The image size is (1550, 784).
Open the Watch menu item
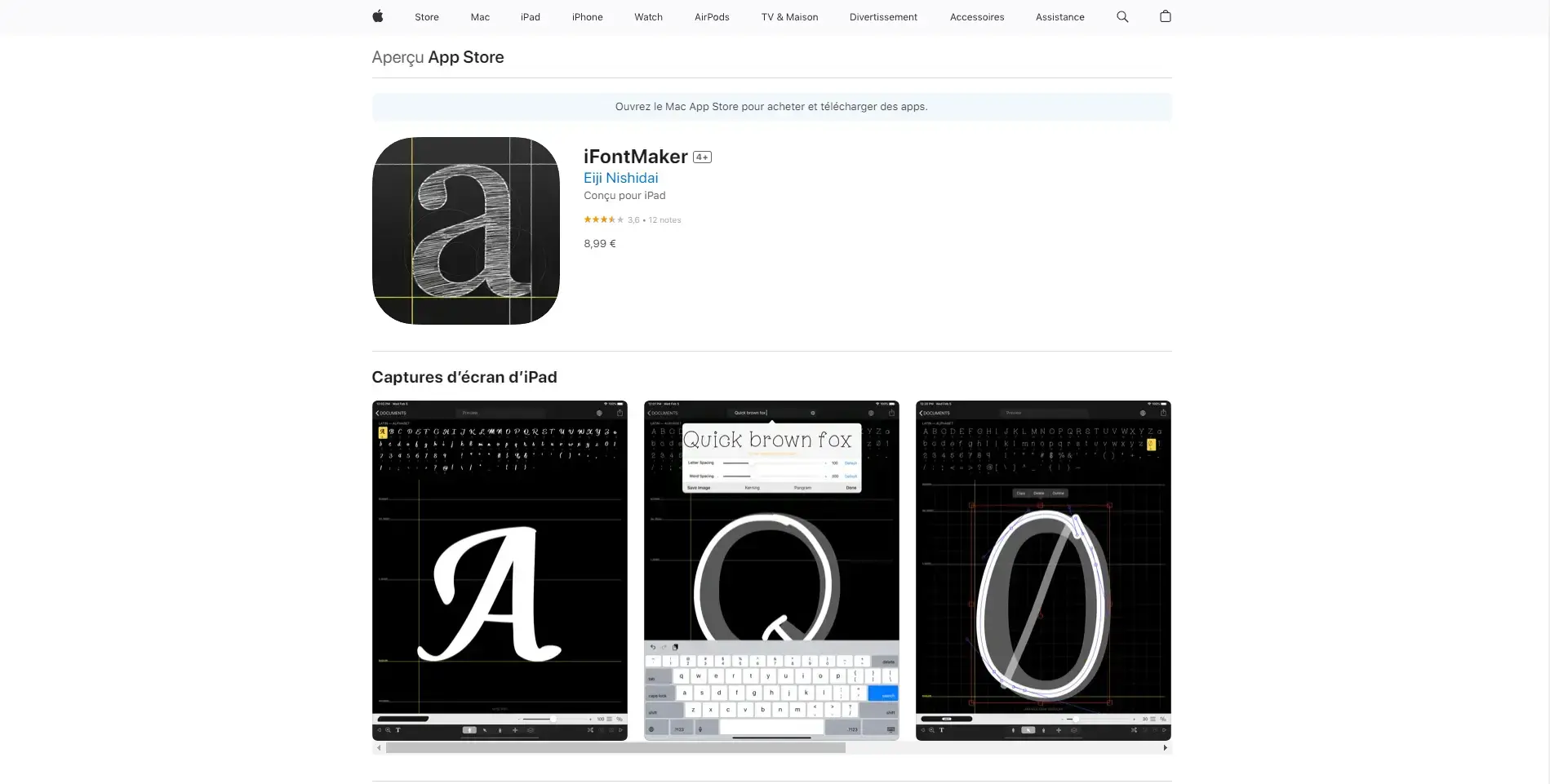648,17
